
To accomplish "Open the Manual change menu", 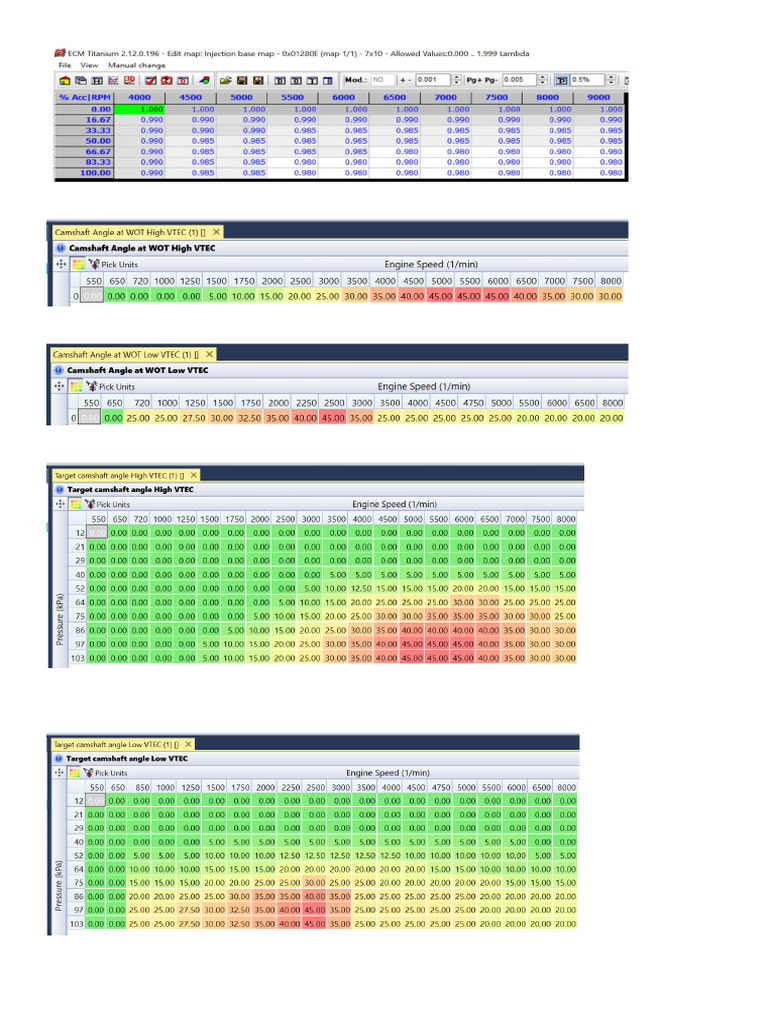I will 136,65.
